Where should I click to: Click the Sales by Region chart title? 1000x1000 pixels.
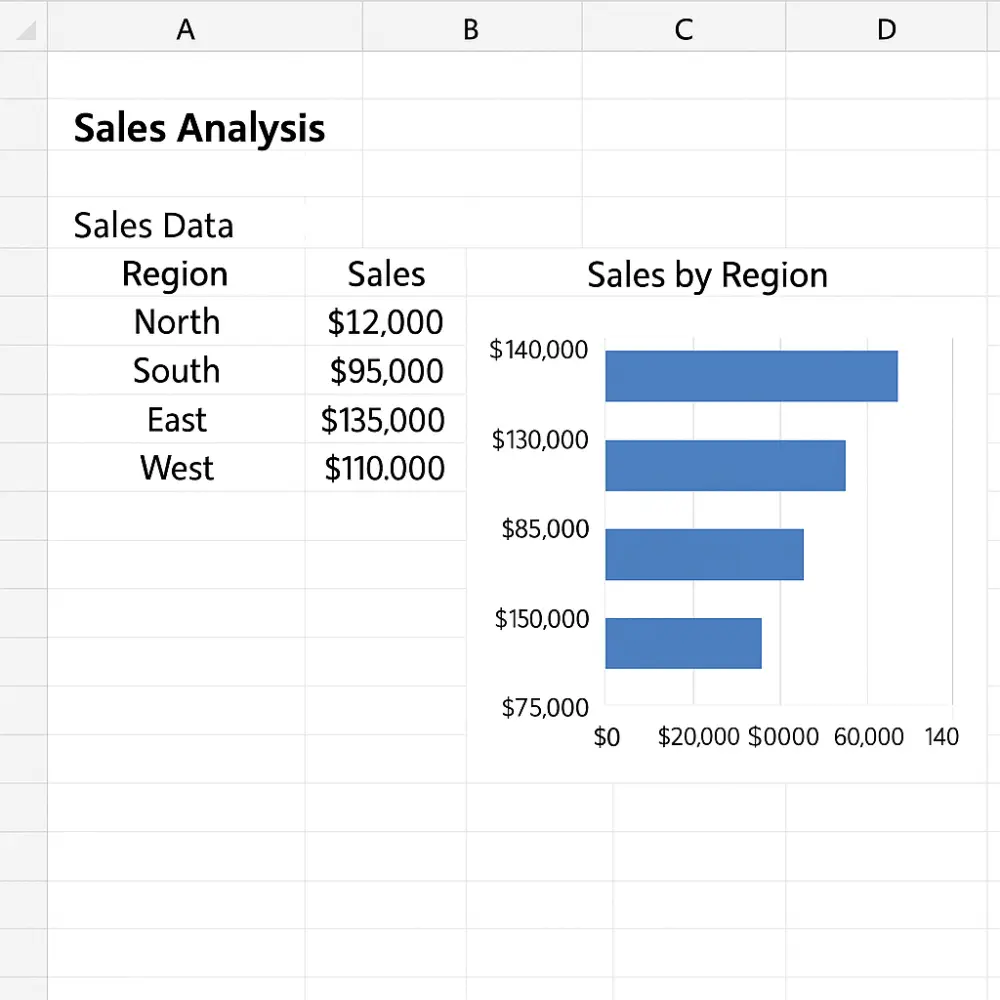click(707, 275)
